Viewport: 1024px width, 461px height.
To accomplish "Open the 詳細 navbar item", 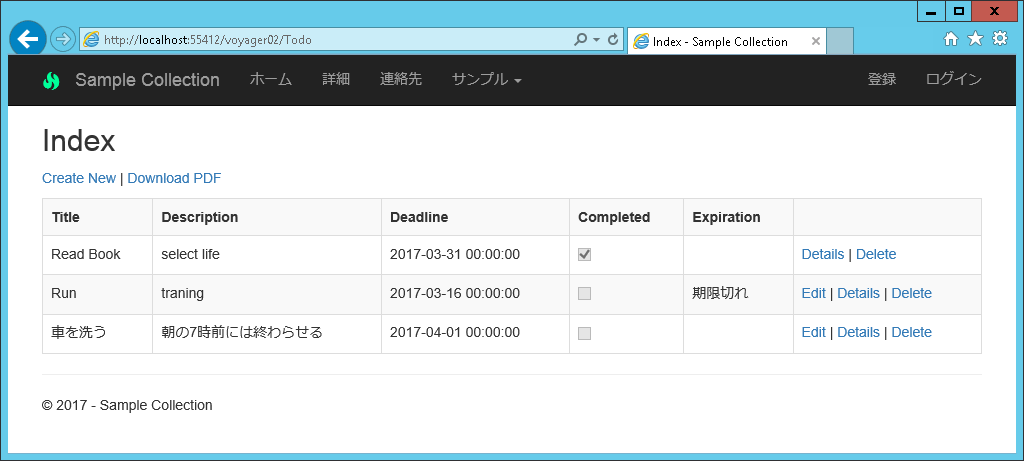I will [336, 80].
